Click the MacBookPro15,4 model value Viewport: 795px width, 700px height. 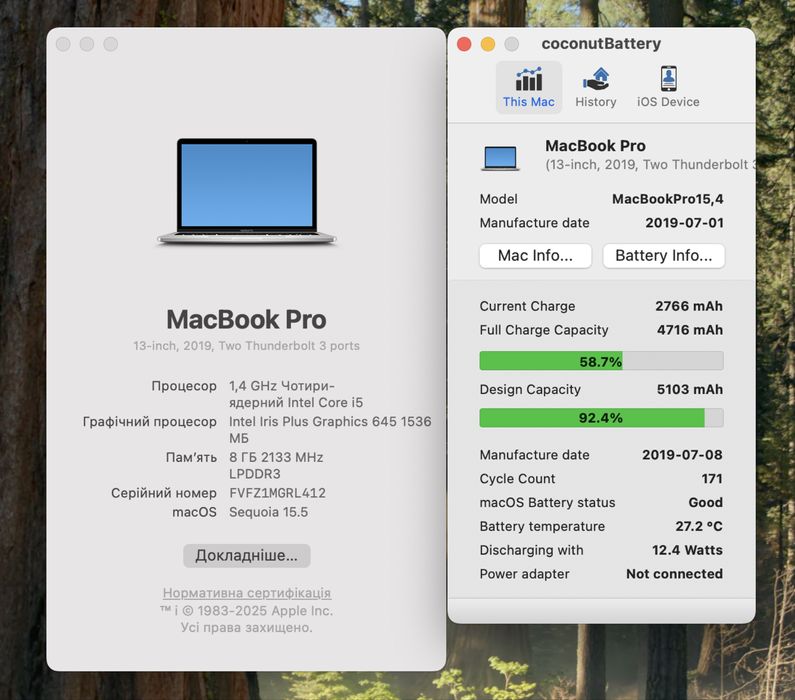pyautogui.click(x=667, y=199)
